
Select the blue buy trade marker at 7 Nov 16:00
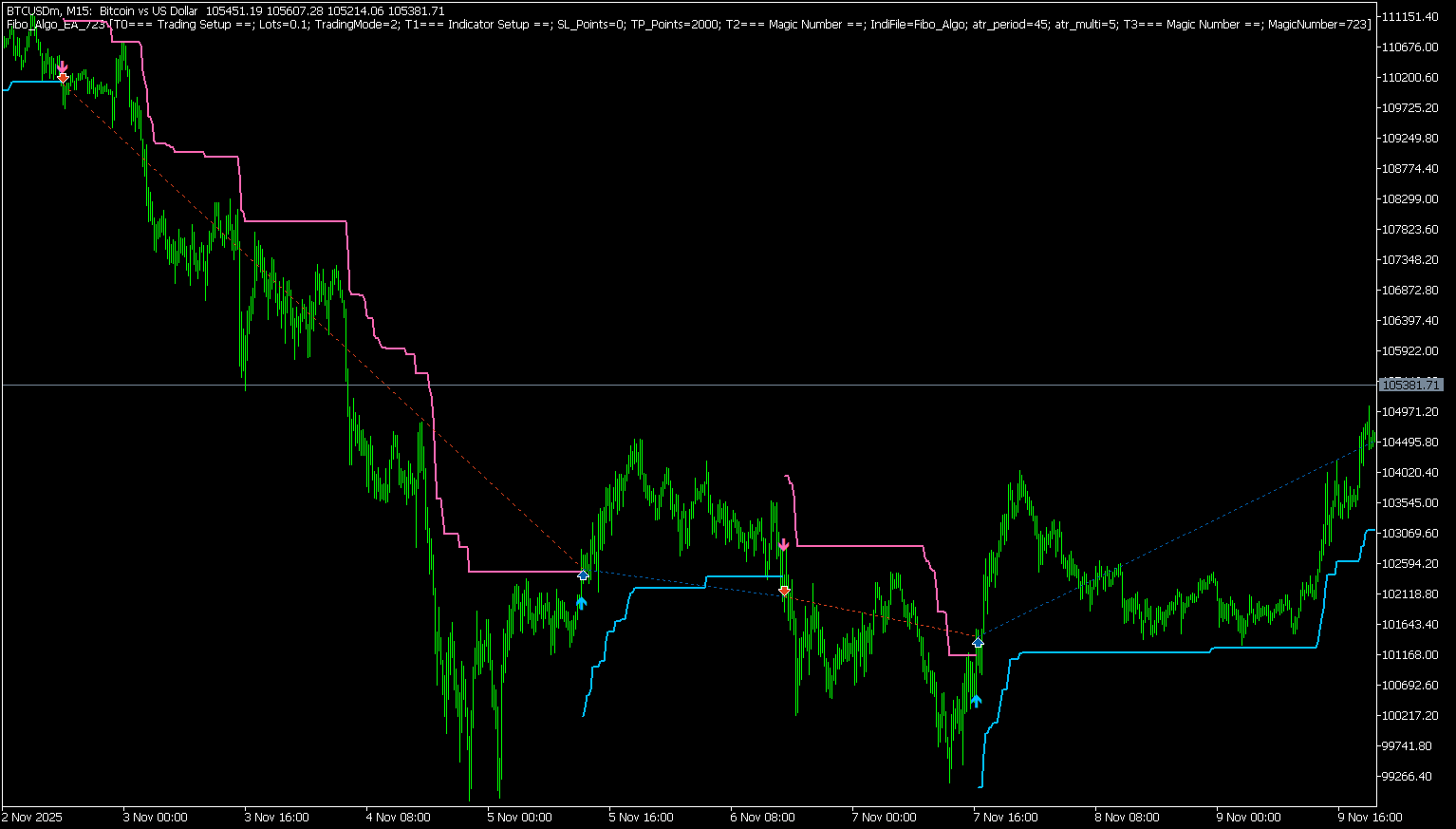(978, 643)
